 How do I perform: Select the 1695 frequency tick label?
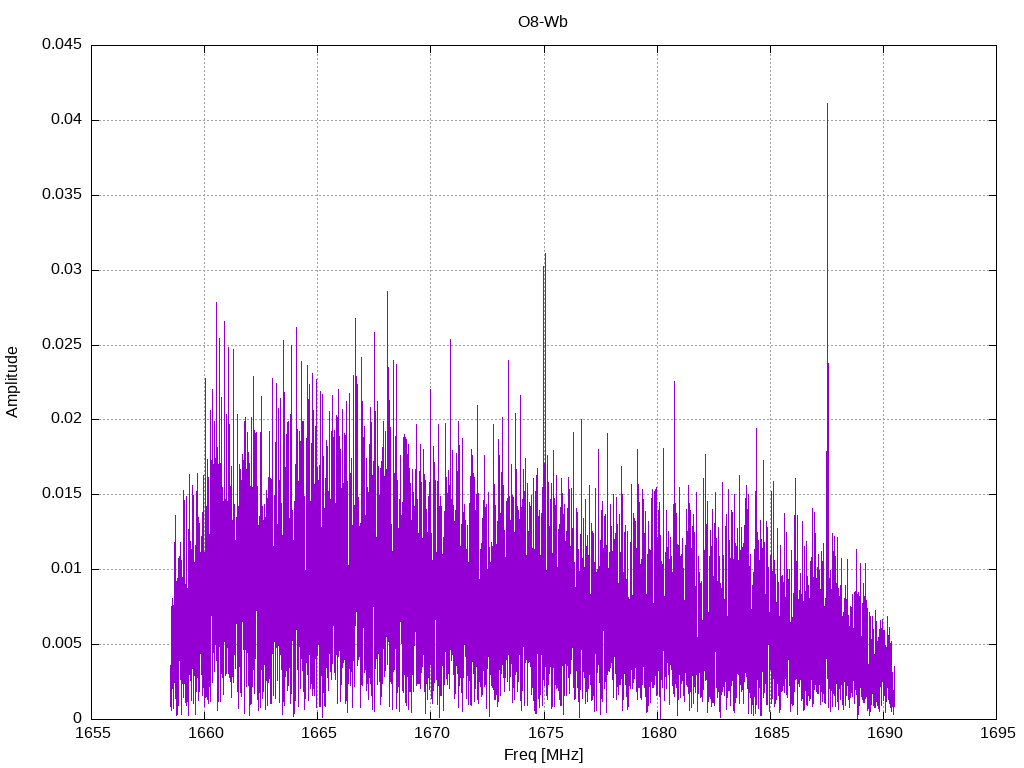[x=996, y=733]
